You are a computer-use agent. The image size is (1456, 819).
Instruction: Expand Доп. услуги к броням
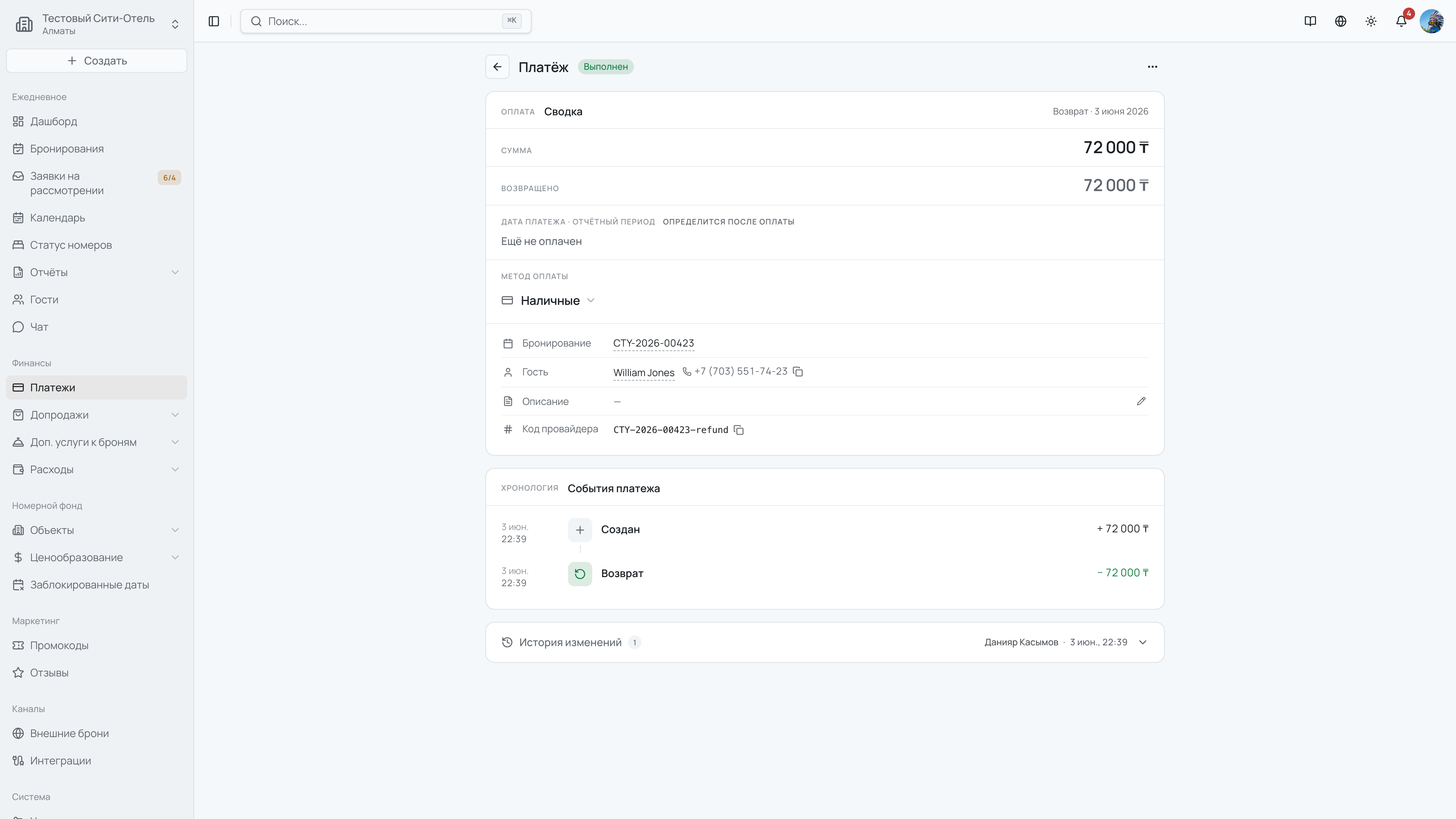coord(175,442)
